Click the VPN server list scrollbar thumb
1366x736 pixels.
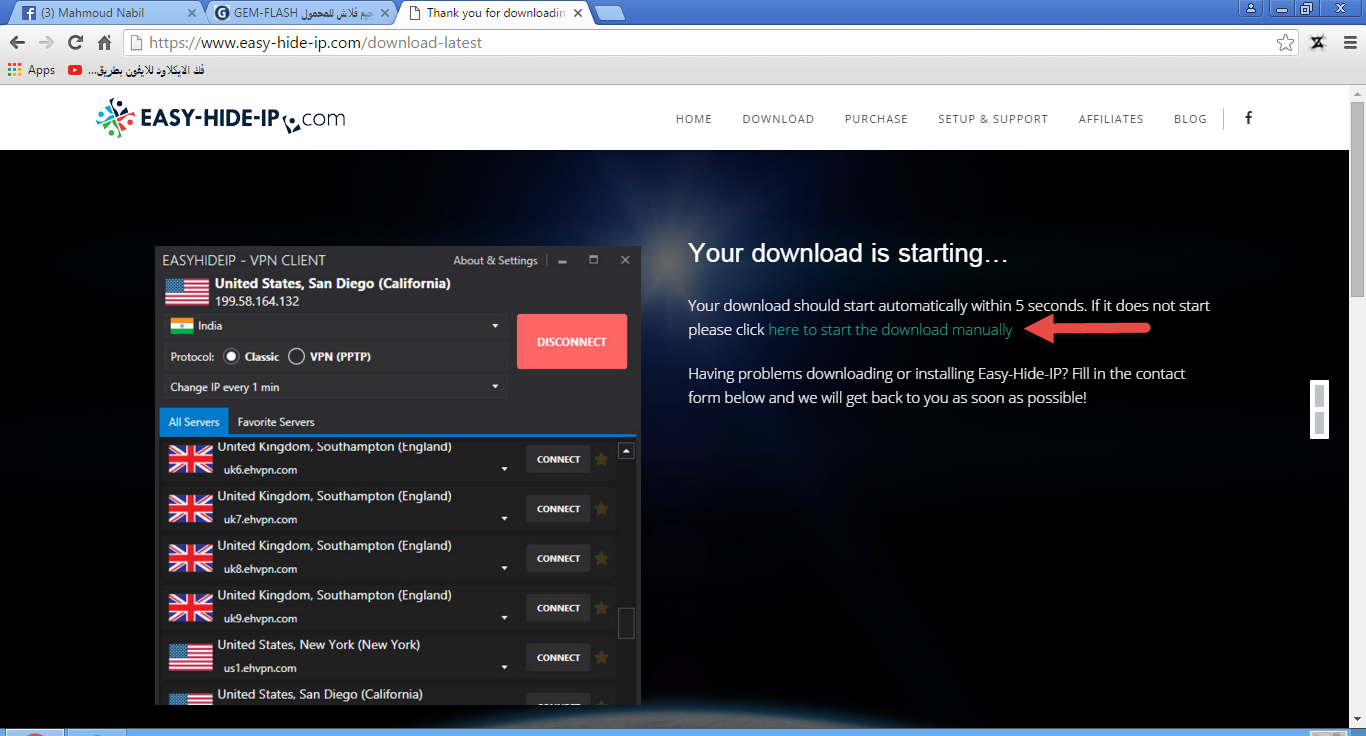(x=627, y=623)
